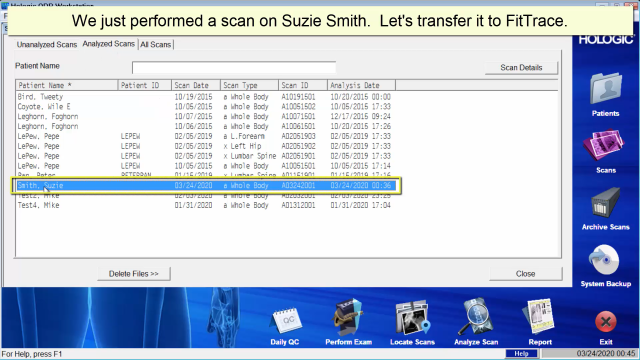Sort by Patient ID column header
This screenshot has width=640, height=360.
144,85
